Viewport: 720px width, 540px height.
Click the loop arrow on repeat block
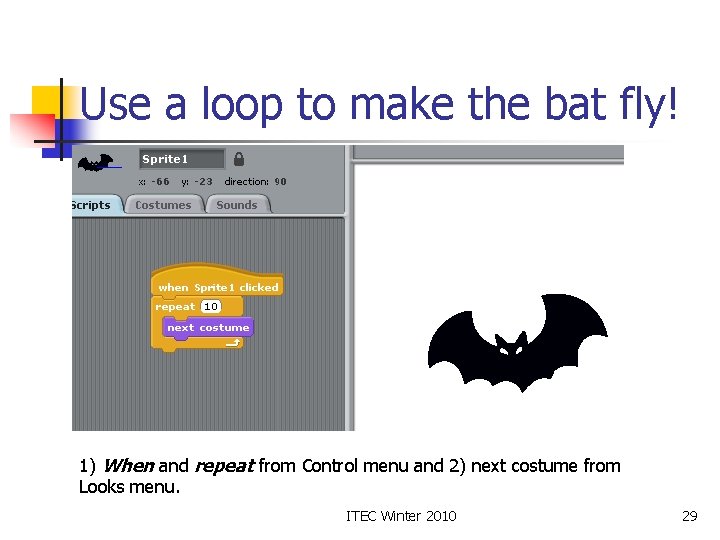(233, 343)
